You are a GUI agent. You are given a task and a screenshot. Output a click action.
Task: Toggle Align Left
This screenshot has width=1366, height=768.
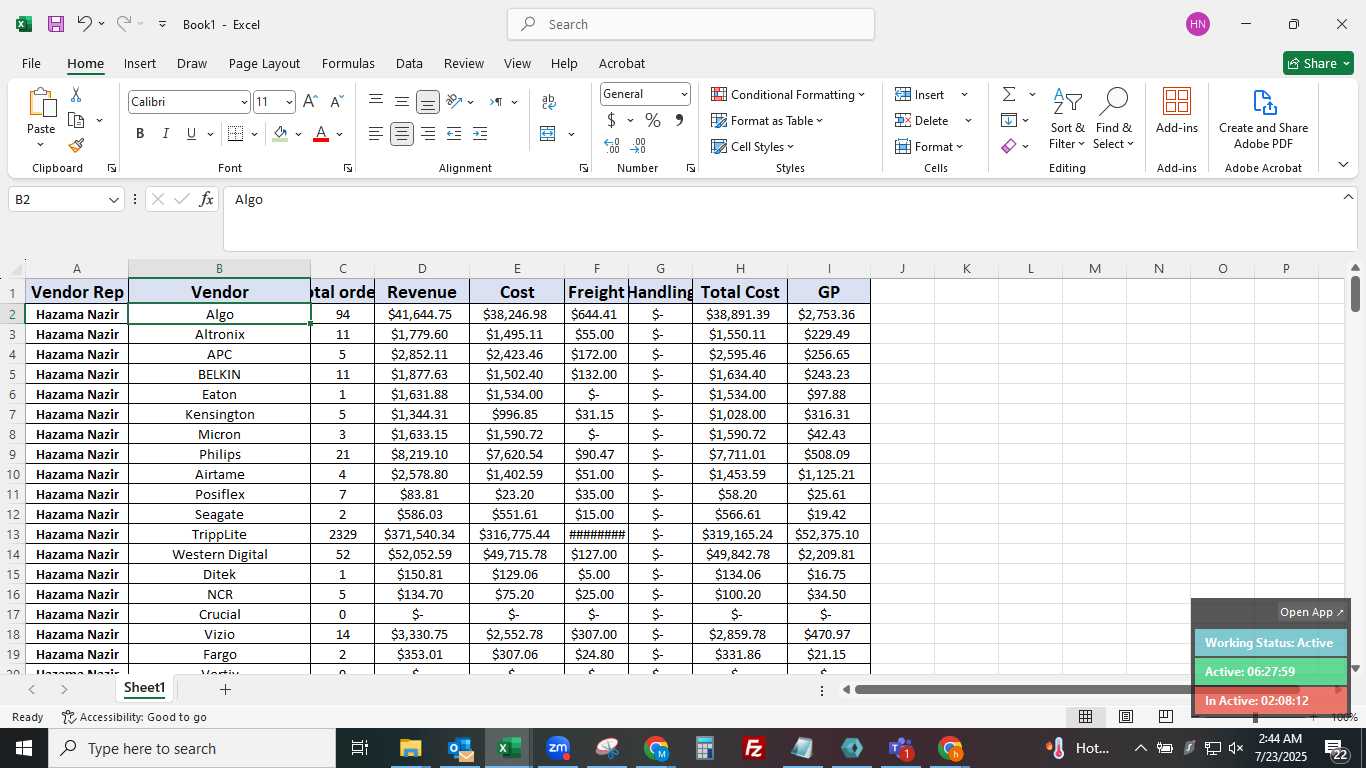point(376,134)
